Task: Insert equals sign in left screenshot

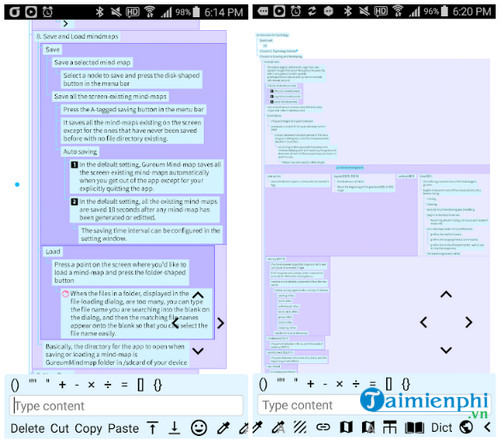Action: pos(124,385)
